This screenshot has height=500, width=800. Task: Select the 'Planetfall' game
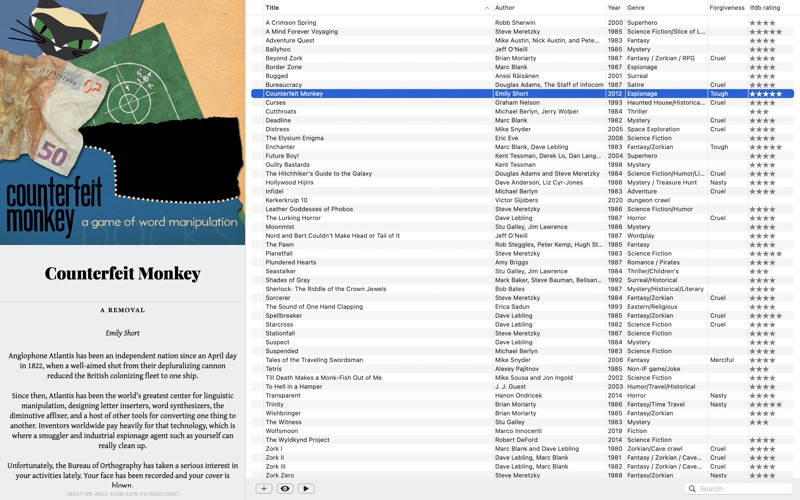pos(522,254)
